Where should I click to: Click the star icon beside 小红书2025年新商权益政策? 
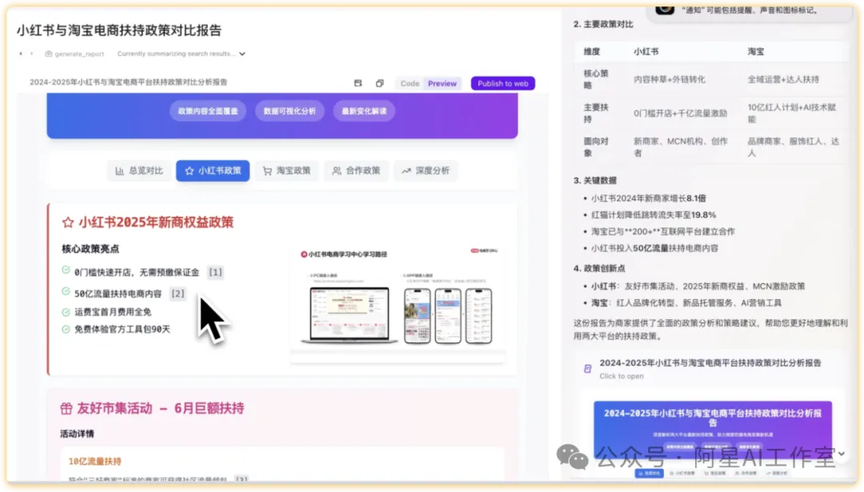[68, 223]
